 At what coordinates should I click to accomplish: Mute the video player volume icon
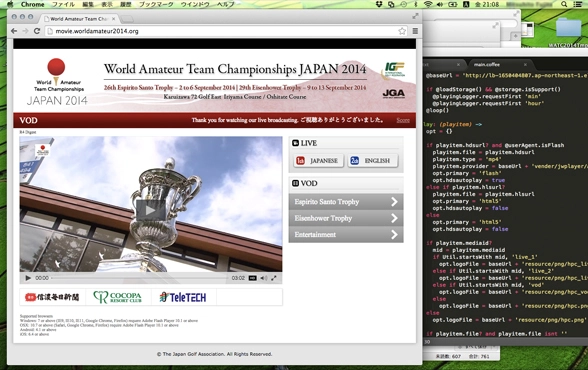[x=264, y=278]
